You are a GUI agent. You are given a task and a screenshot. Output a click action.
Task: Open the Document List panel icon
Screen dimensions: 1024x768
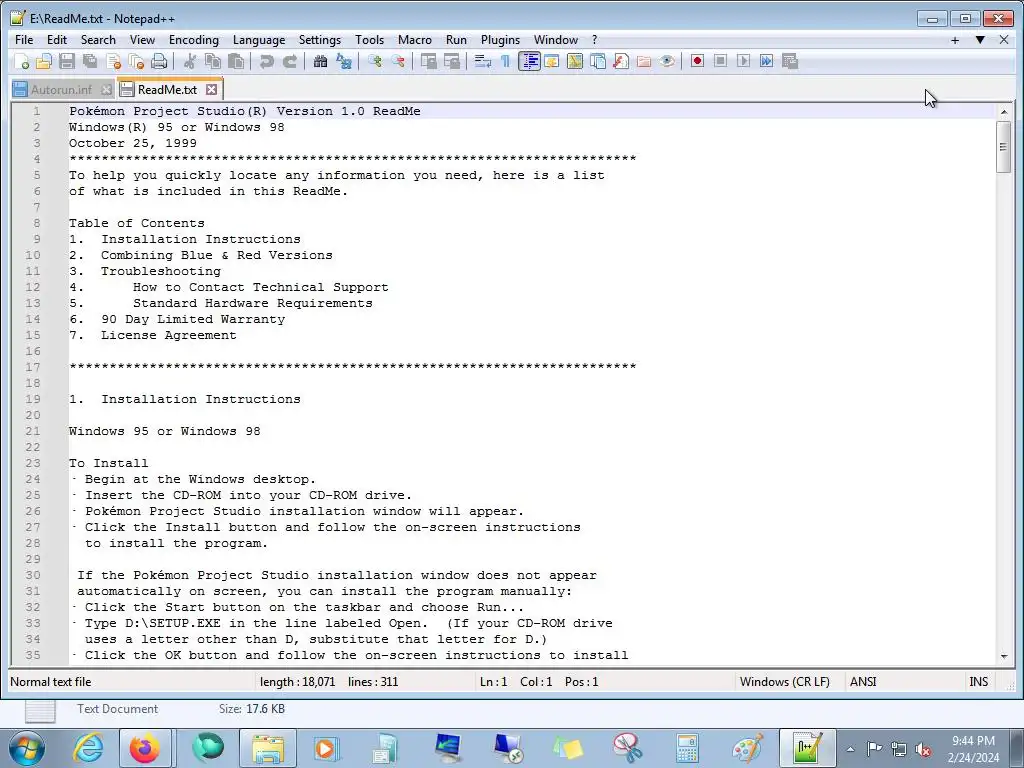598,61
